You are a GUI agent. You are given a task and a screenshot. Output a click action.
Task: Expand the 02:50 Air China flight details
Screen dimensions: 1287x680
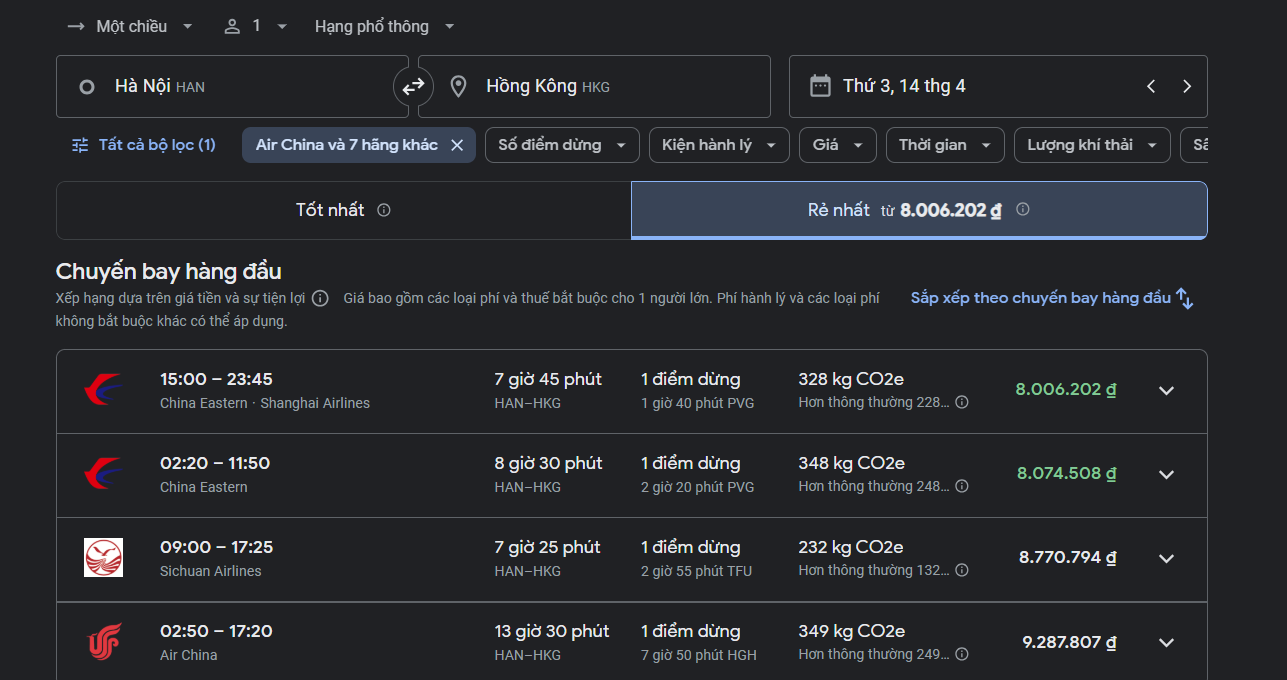1166,643
